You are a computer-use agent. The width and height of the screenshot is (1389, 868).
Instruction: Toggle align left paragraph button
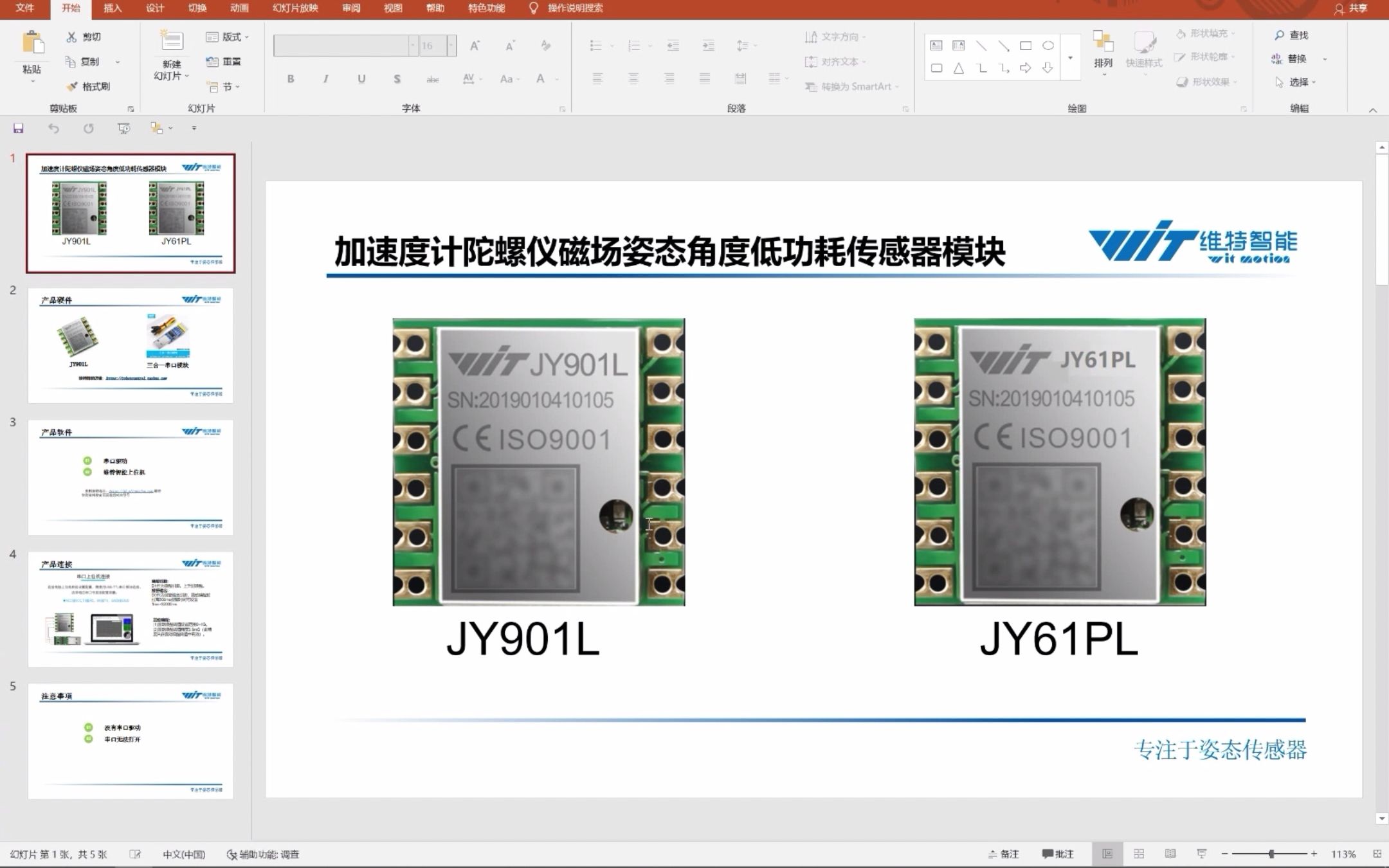[597, 79]
